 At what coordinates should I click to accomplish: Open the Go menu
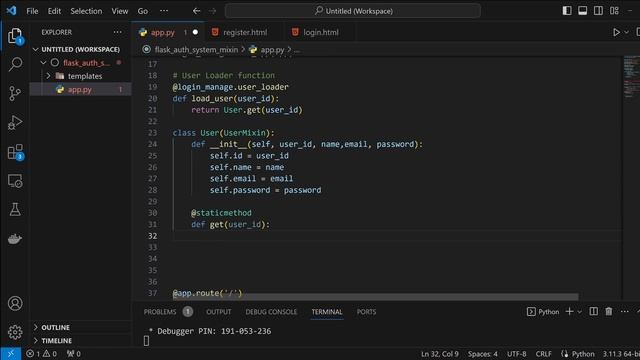(x=142, y=11)
